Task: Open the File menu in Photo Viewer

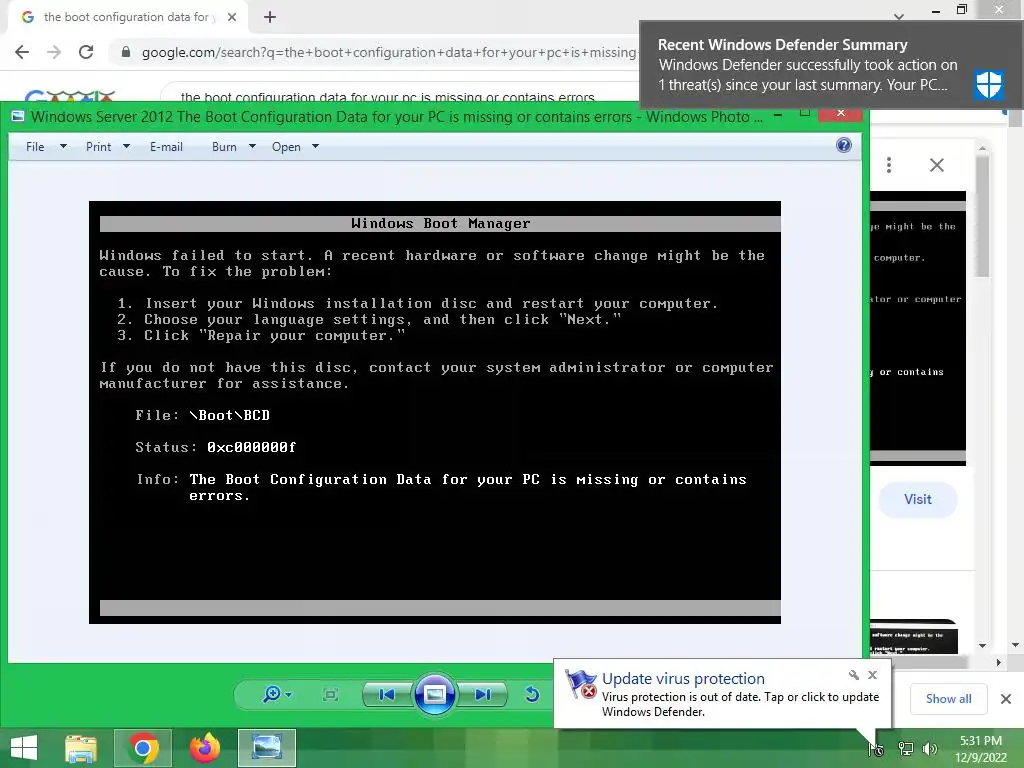Action: [x=35, y=147]
